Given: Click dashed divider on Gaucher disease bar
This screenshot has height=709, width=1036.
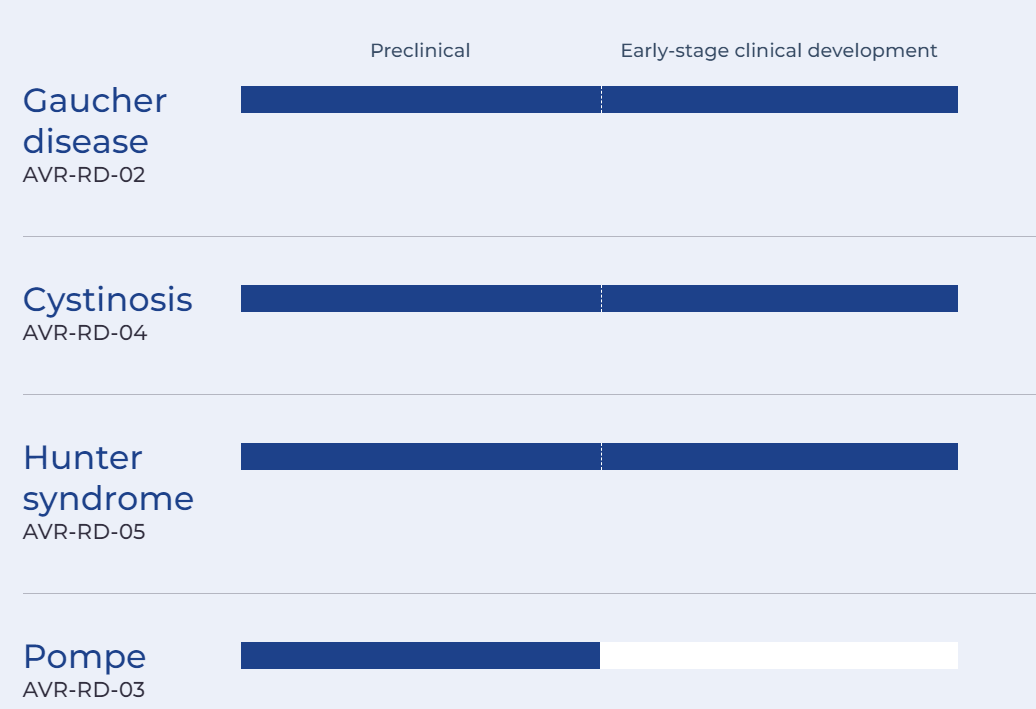Looking at the screenshot, I should click(x=601, y=99).
